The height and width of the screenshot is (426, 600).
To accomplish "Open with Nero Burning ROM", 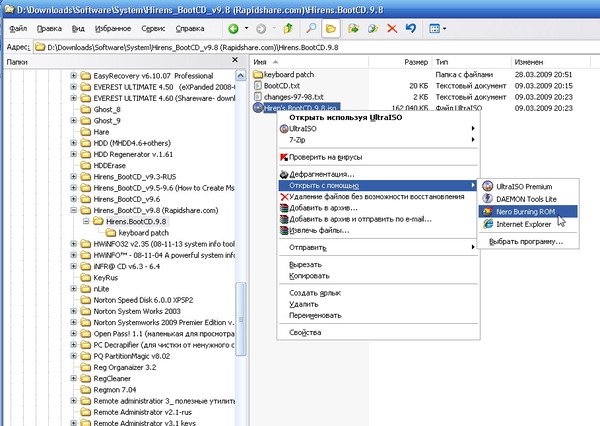I will (528, 212).
